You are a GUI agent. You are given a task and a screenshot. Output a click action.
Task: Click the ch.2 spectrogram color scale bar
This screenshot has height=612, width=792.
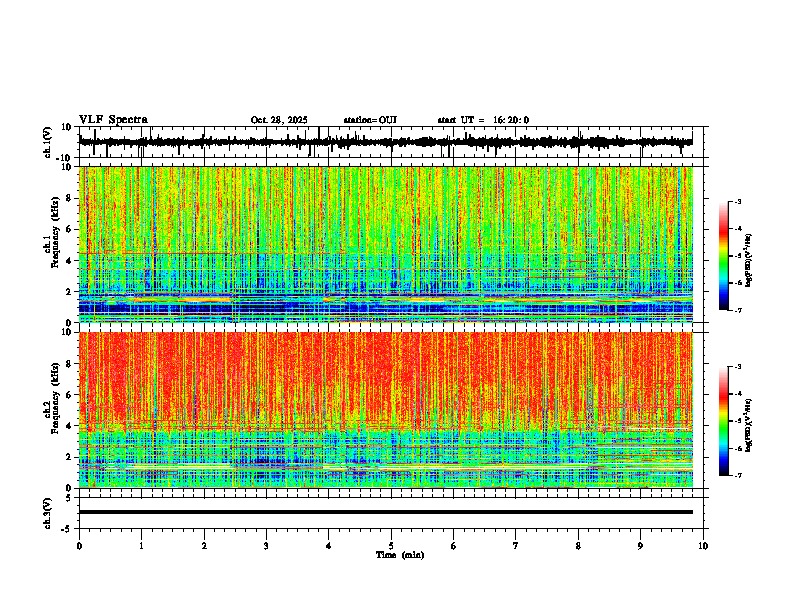tap(724, 421)
